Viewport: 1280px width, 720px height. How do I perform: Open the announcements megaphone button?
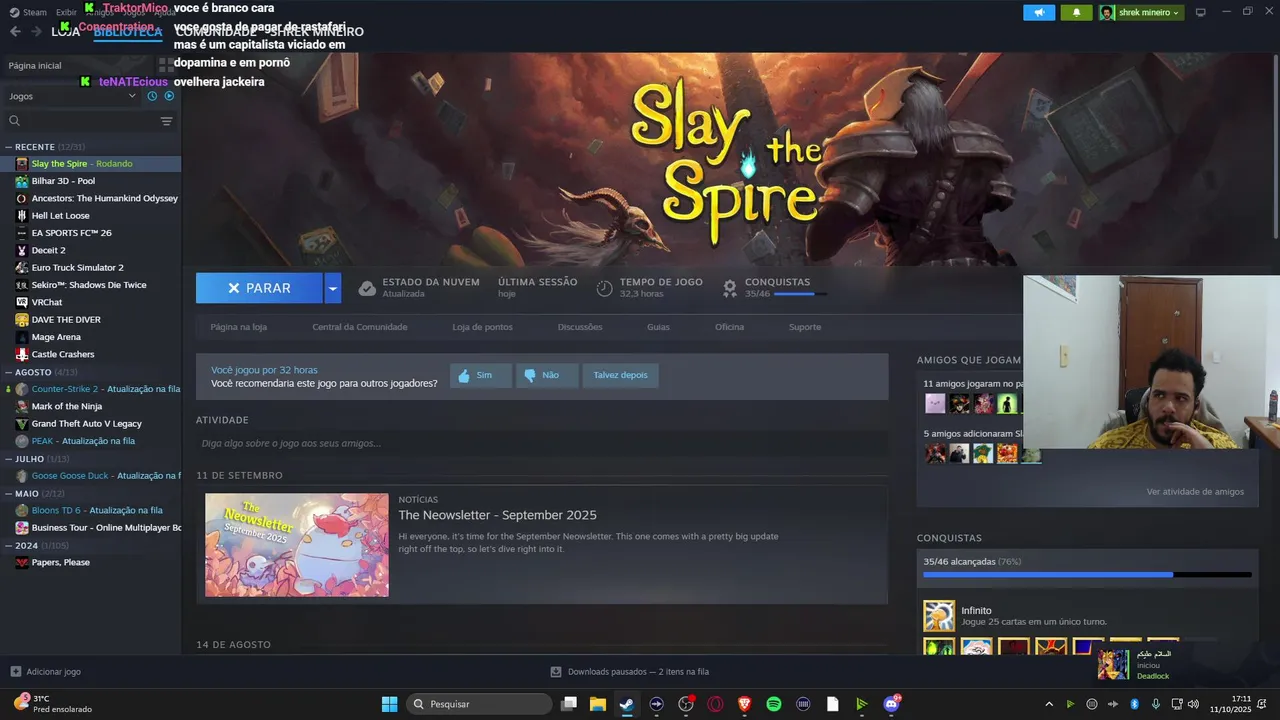(1039, 12)
